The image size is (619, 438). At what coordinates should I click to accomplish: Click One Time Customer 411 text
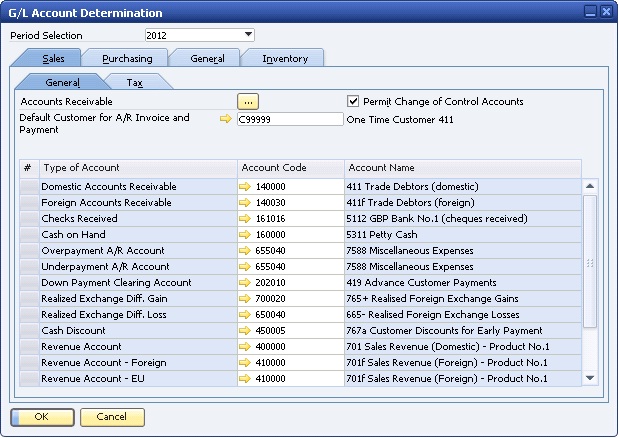tap(400, 120)
